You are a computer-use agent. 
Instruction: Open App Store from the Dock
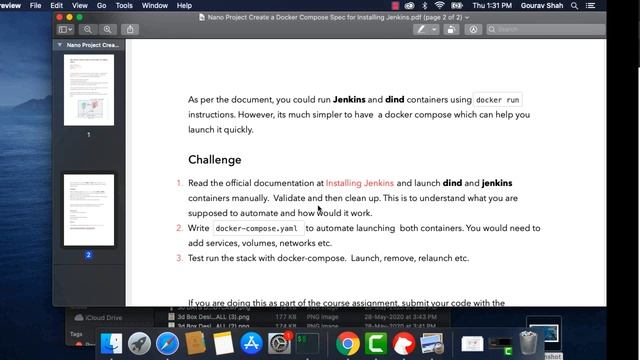click(x=251, y=343)
